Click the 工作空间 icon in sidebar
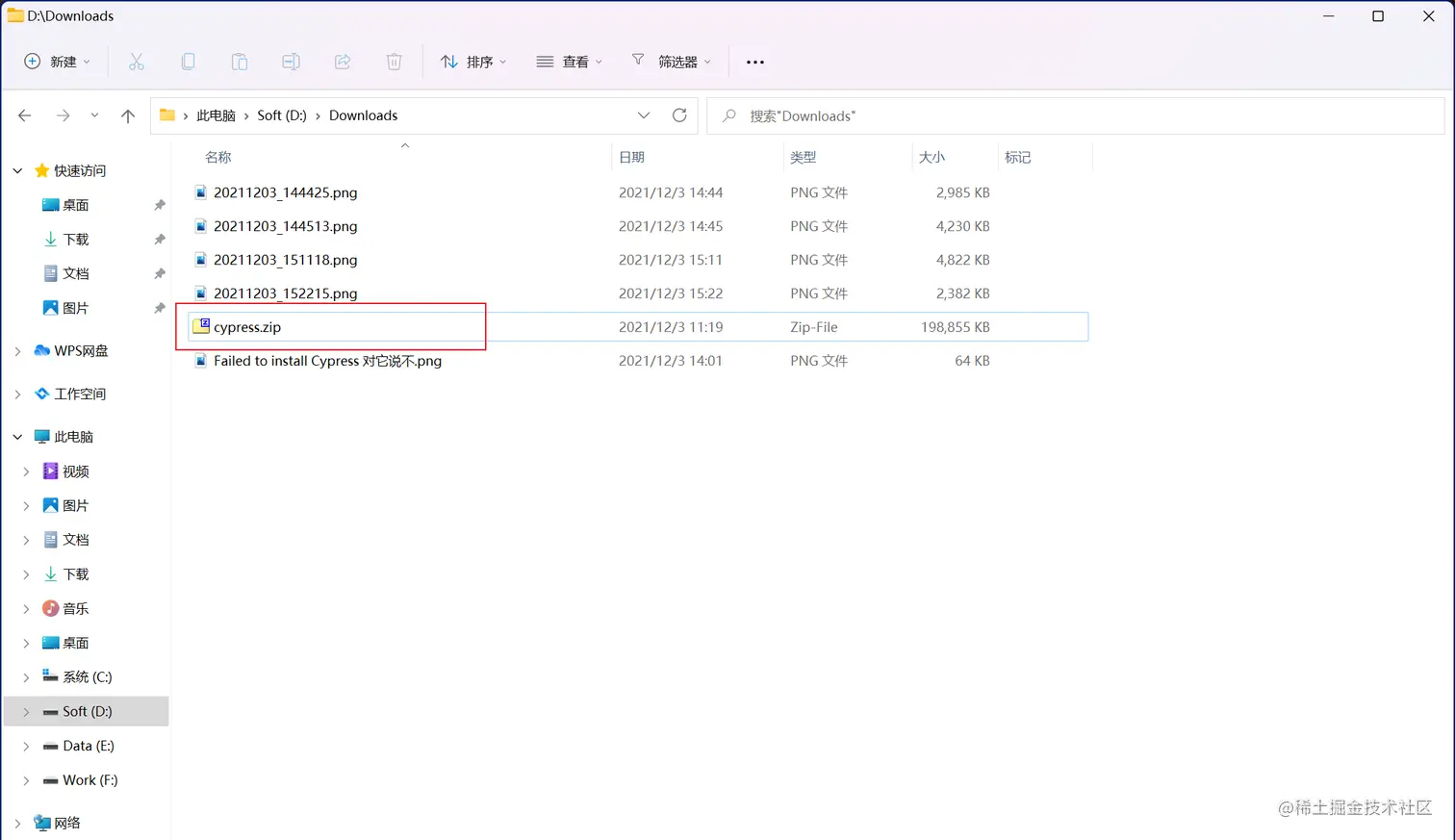 tap(41, 394)
